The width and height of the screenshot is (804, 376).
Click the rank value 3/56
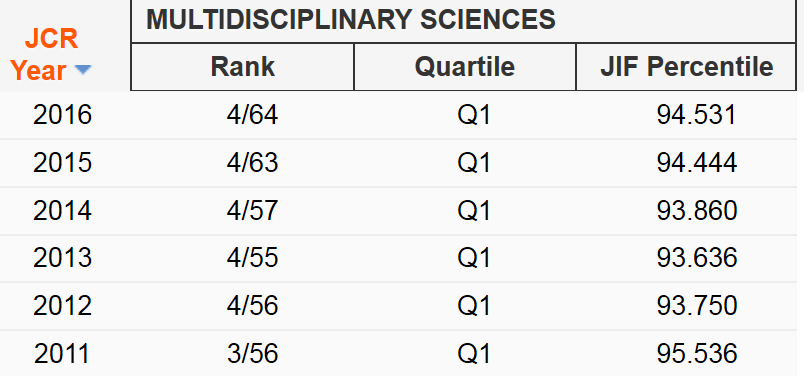pyautogui.click(x=252, y=354)
